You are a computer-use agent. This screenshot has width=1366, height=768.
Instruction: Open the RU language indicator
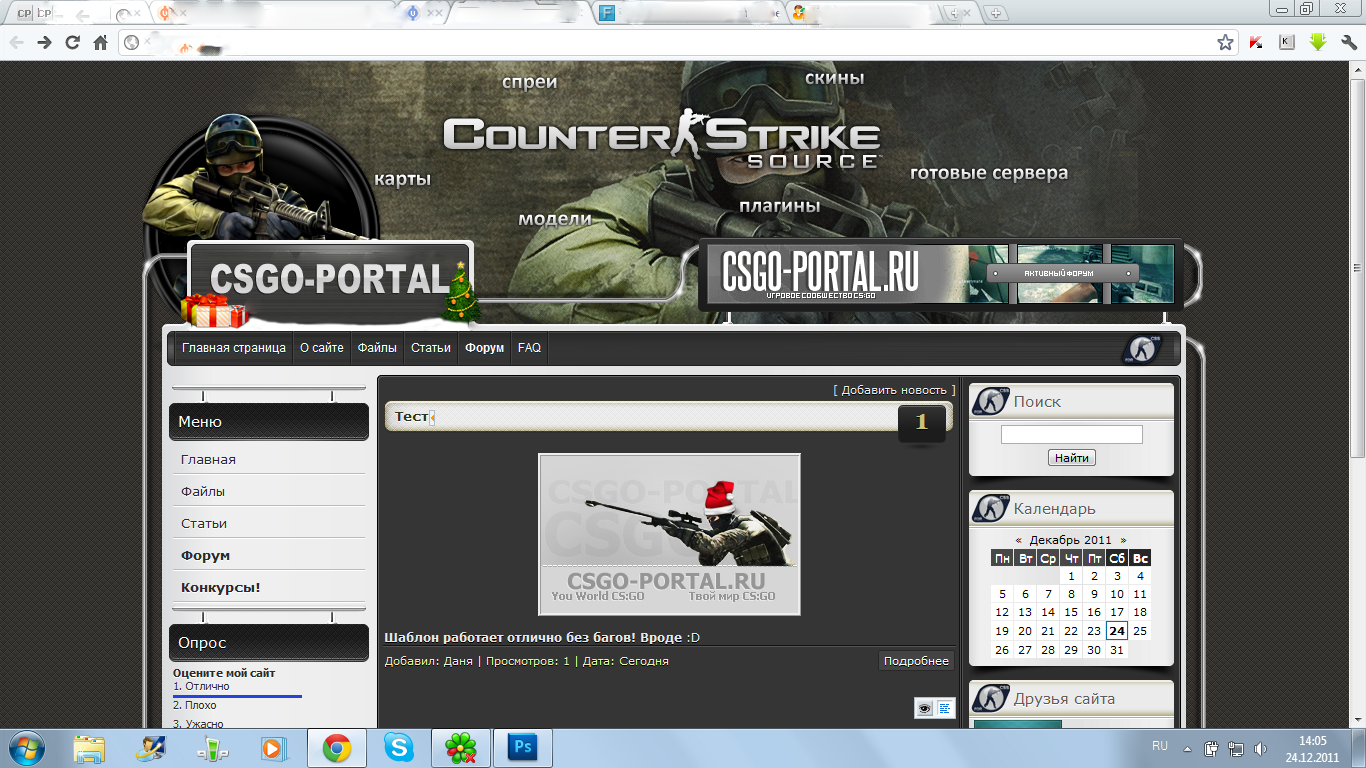1160,747
